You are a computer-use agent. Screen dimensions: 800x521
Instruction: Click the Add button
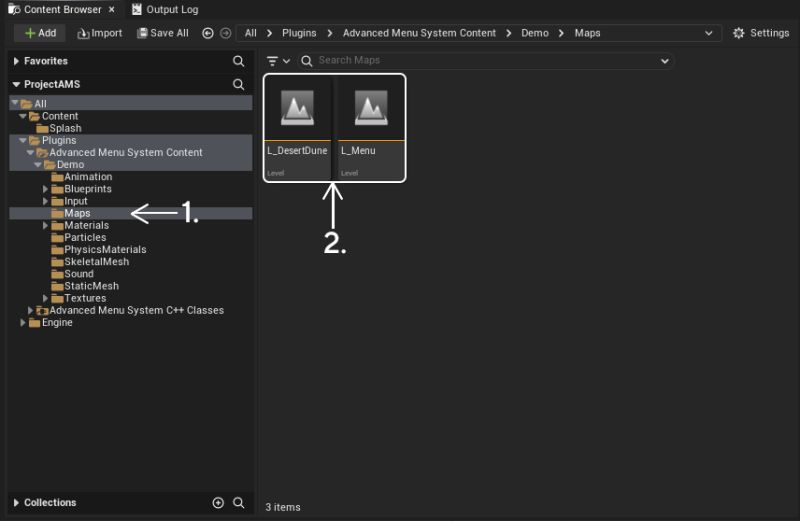coord(40,33)
